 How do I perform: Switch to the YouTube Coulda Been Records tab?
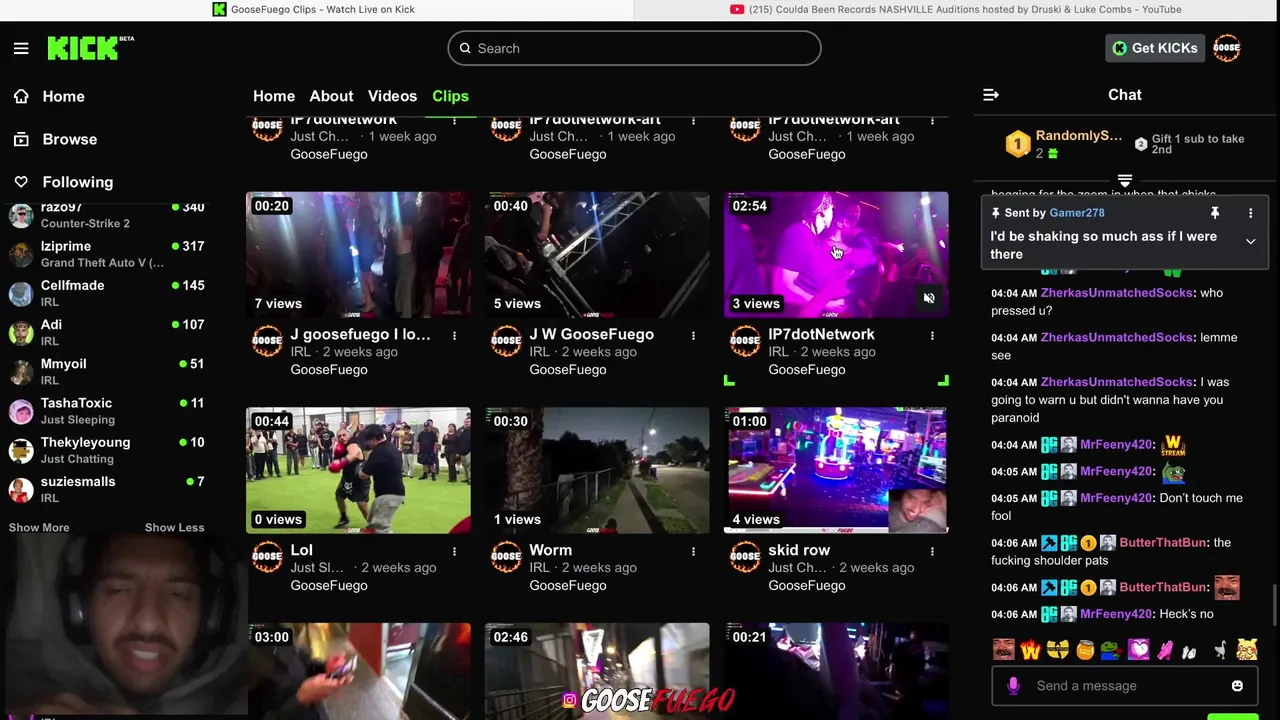tap(957, 10)
